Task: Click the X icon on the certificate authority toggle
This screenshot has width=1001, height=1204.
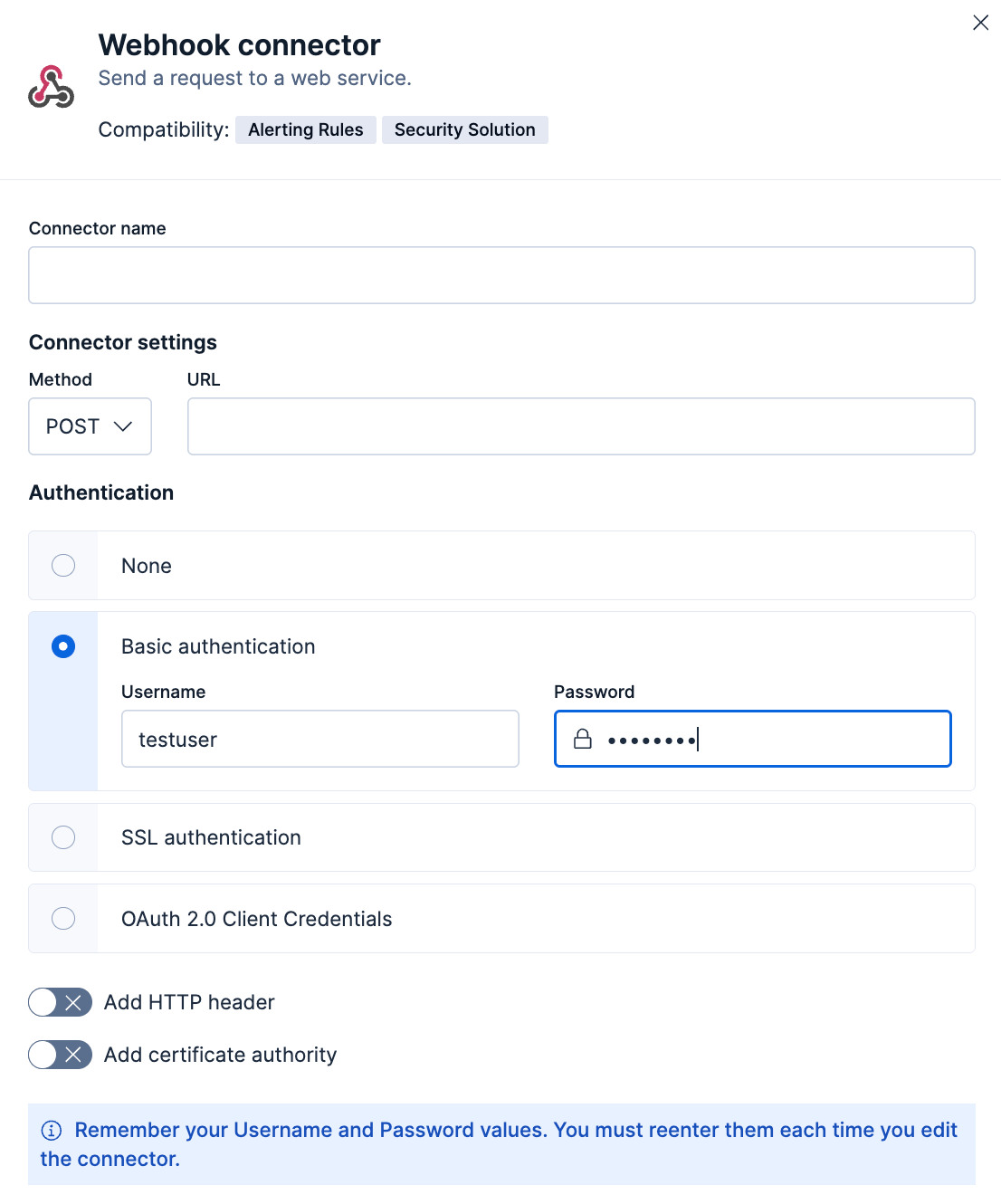Action: tap(71, 1055)
